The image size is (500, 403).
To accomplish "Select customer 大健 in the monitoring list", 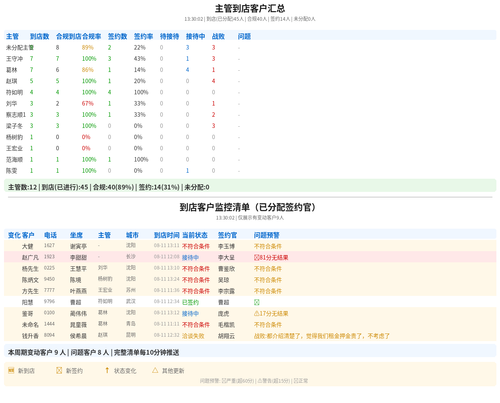I will (28, 246).
